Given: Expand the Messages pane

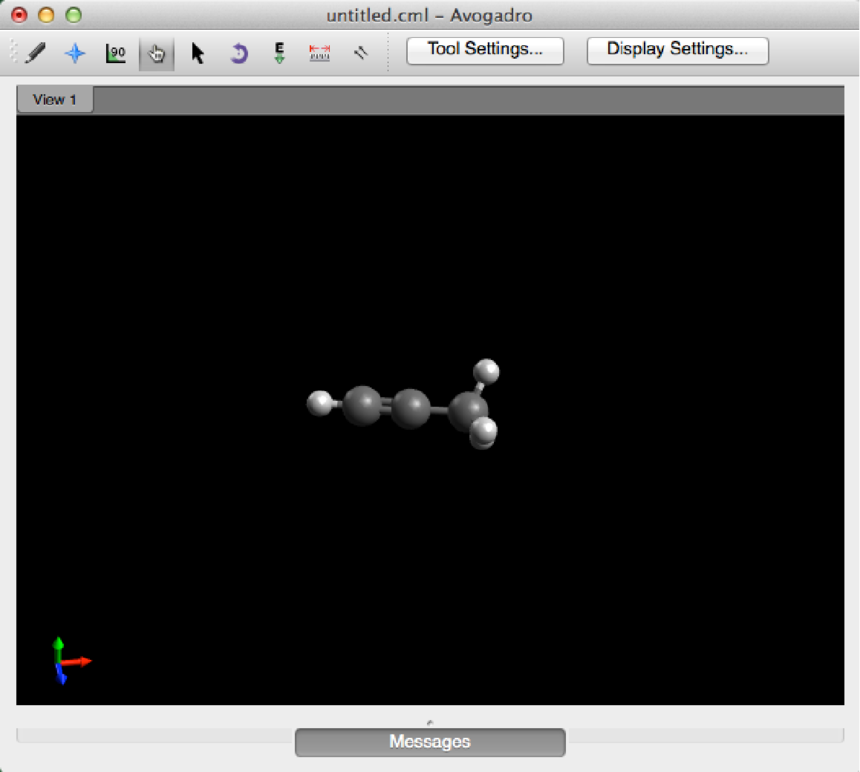Looking at the screenshot, I should pos(430,742).
